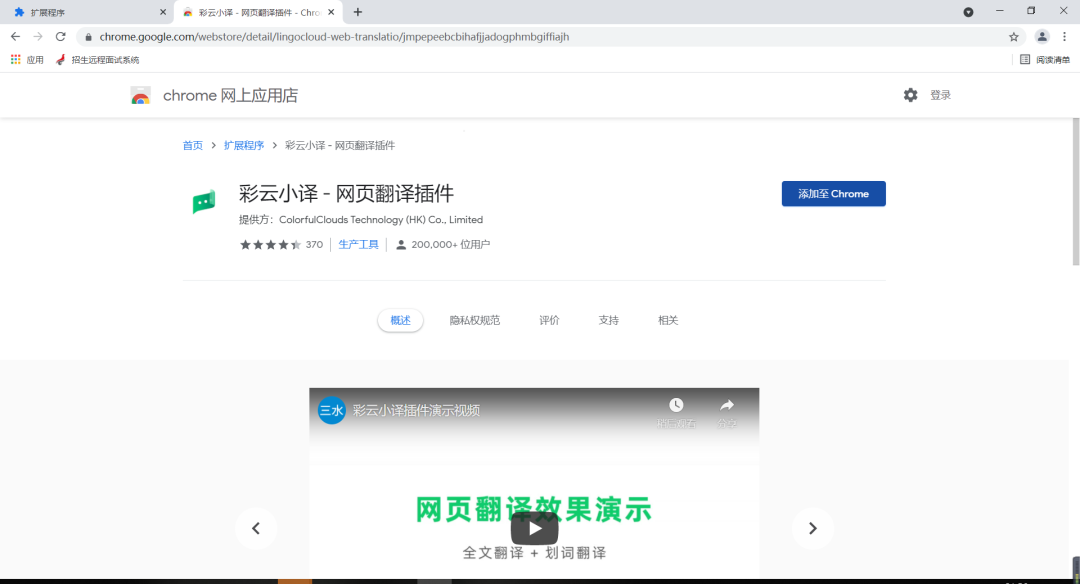Go back with the browser back arrow
This screenshot has height=584, width=1080.
pyautogui.click(x=15, y=36)
